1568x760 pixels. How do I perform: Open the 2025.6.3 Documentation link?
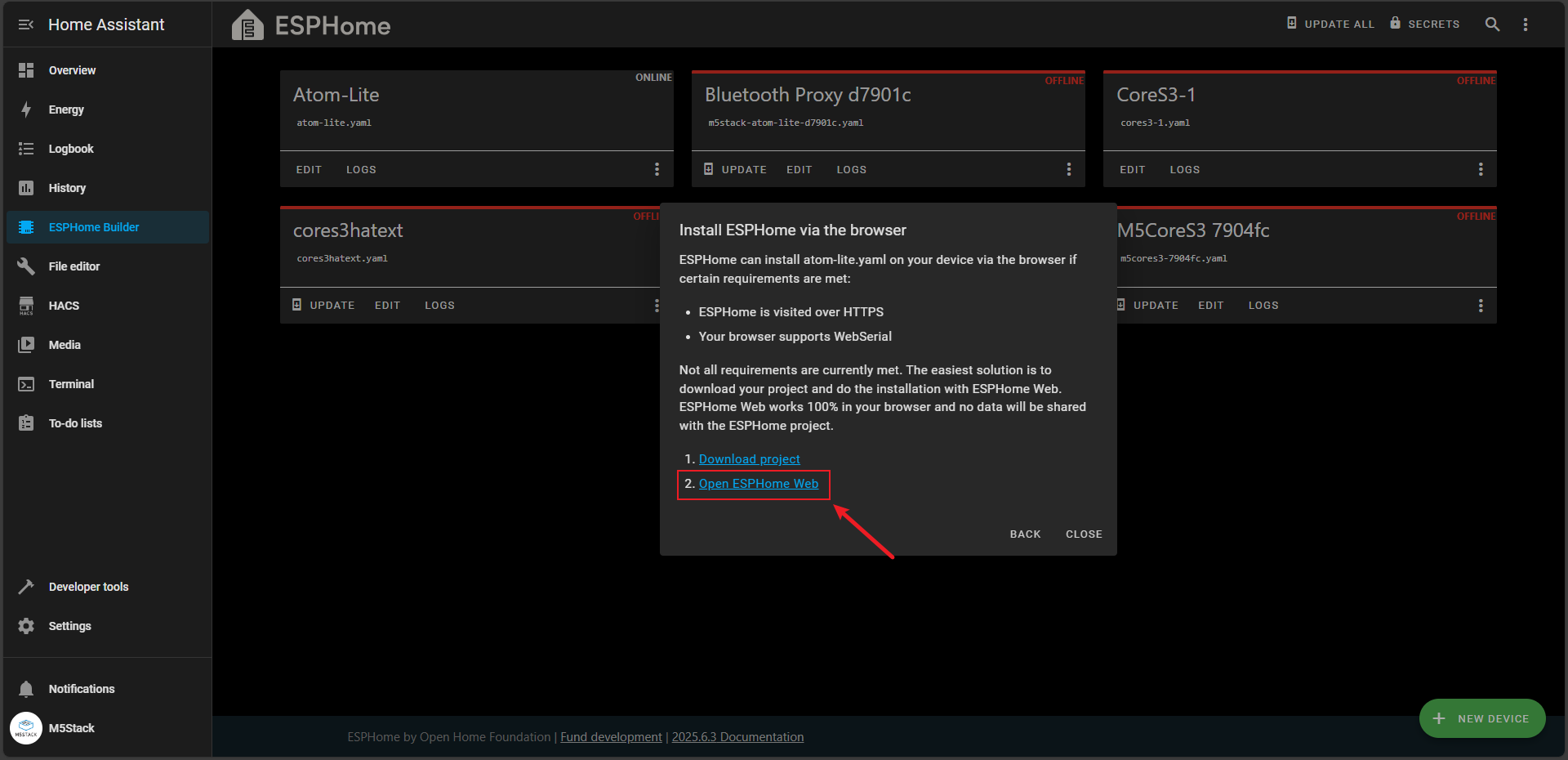tap(737, 737)
